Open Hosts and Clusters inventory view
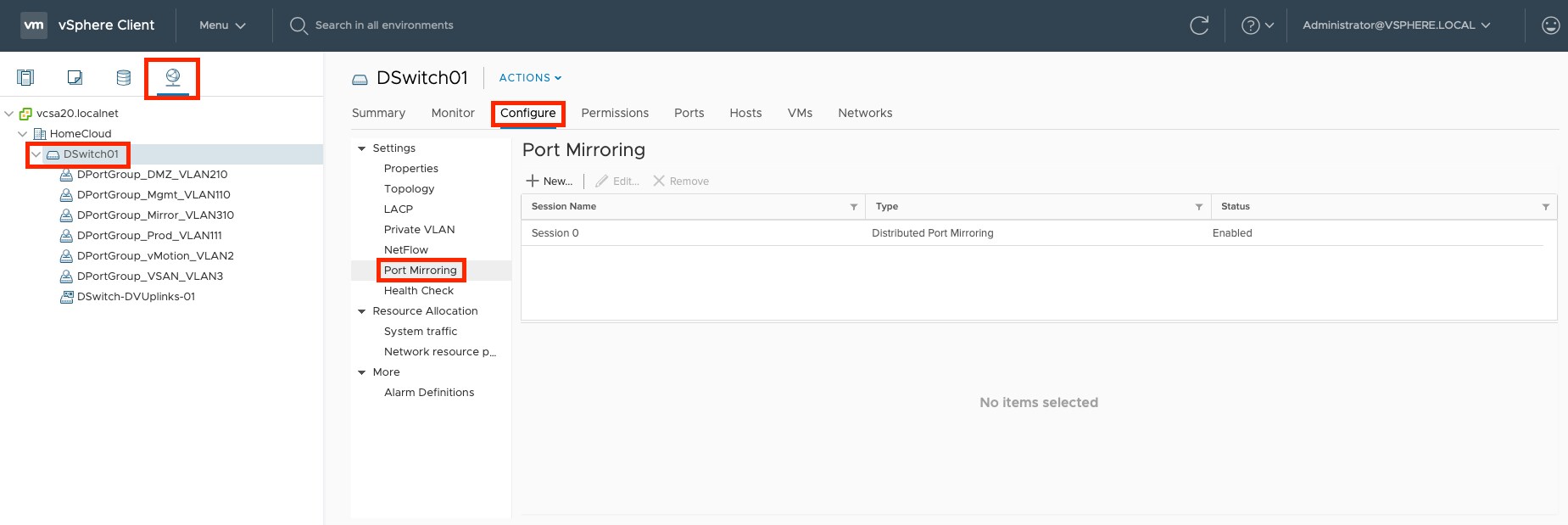This screenshot has height=525, width=1568. (x=26, y=78)
